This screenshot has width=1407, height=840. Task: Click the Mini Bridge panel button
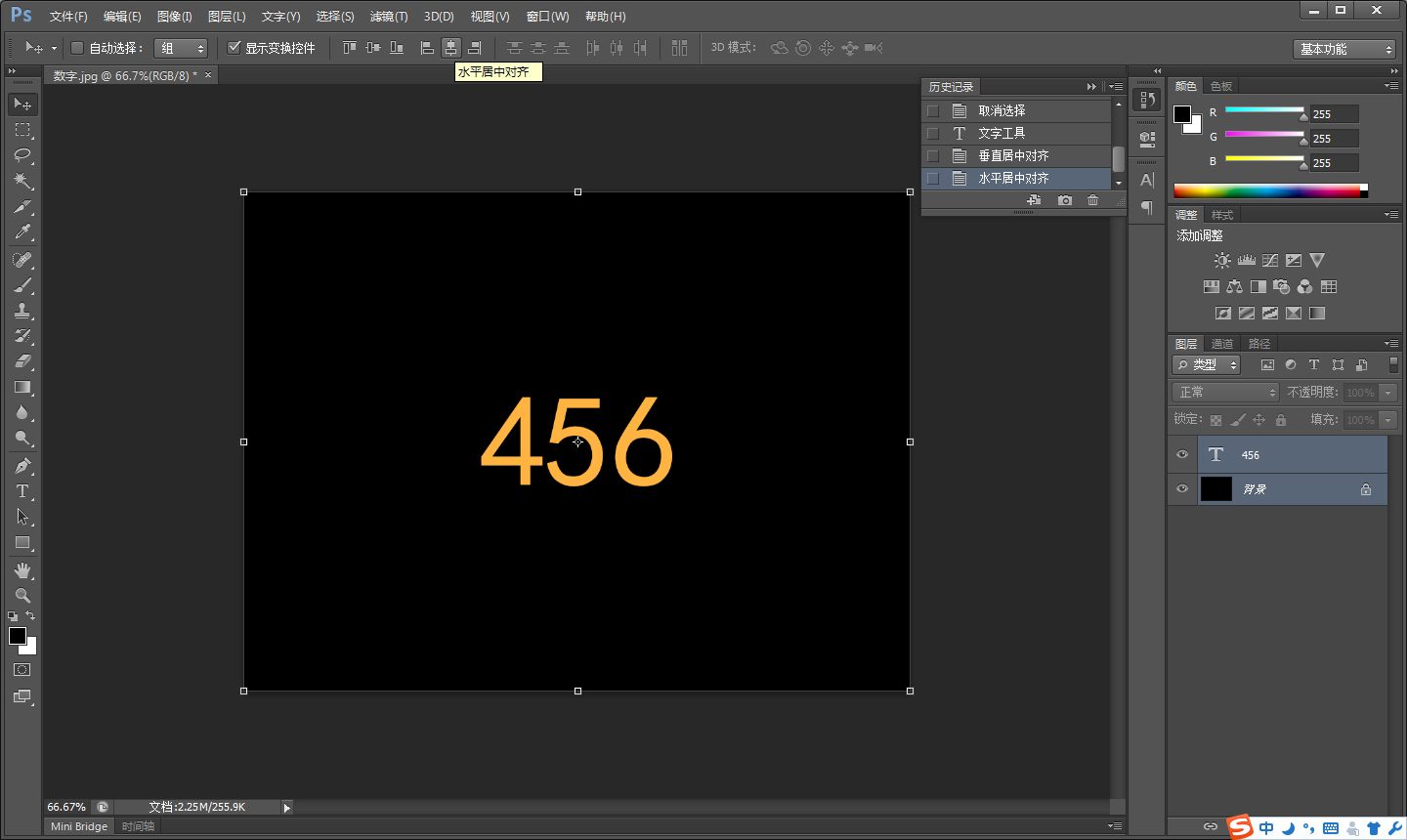click(x=79, y=826)
